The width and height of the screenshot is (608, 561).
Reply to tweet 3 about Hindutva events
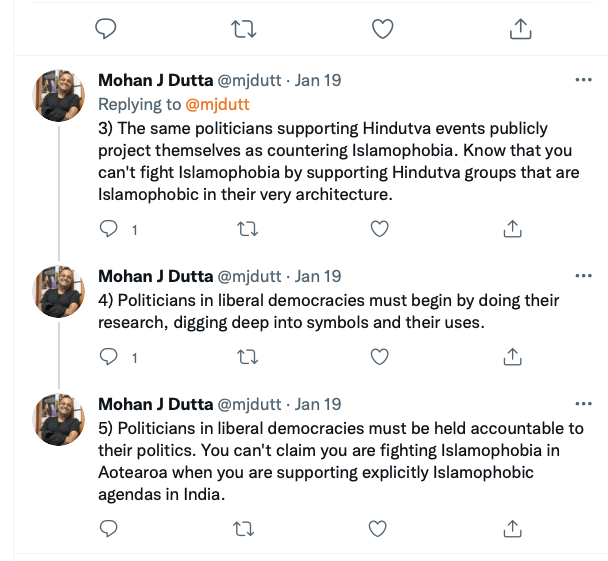click(109, 229)
